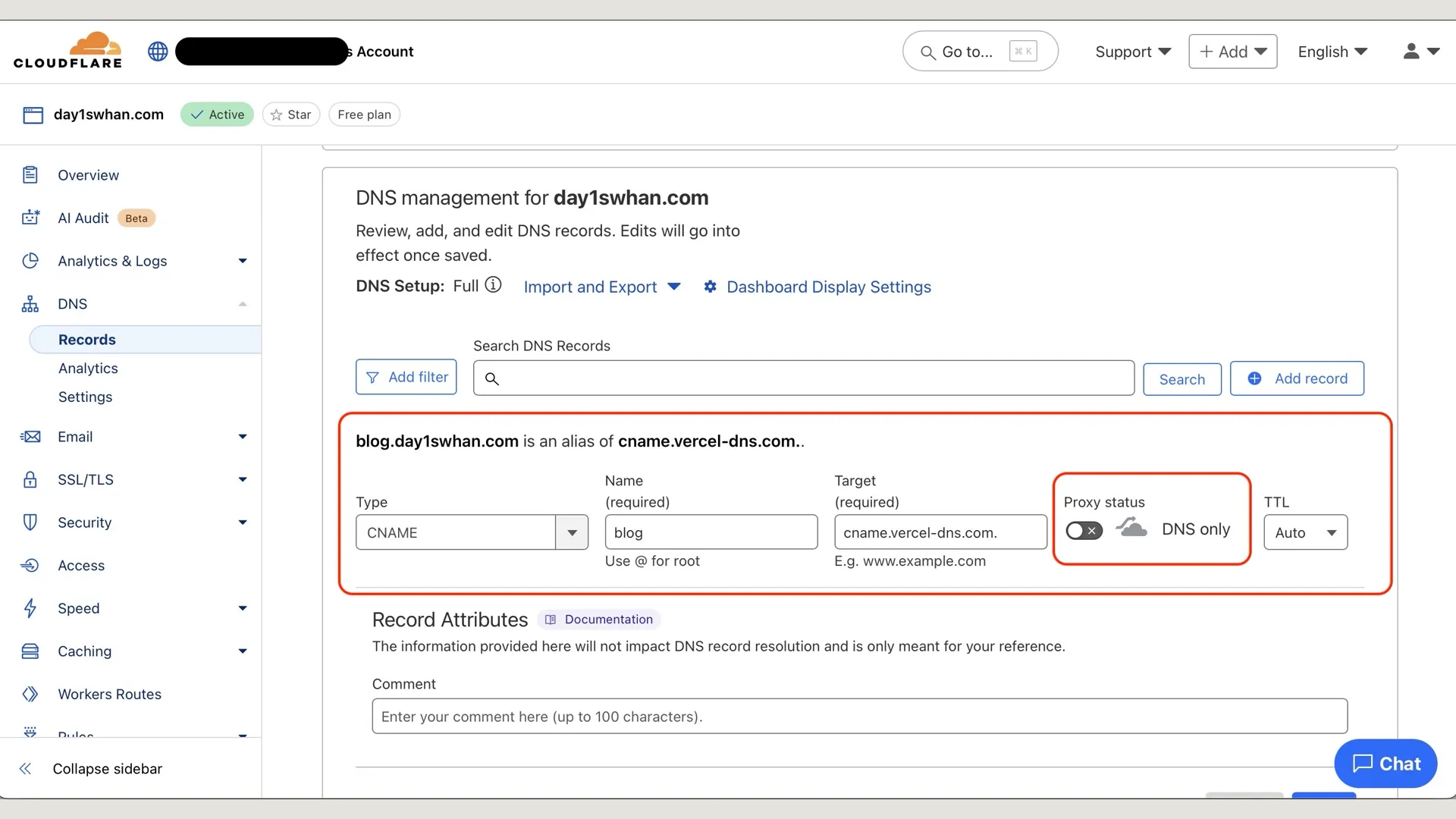The image size is (1456, 819).
Task: Click the Documentation book icon
Action: coord(551,620)
